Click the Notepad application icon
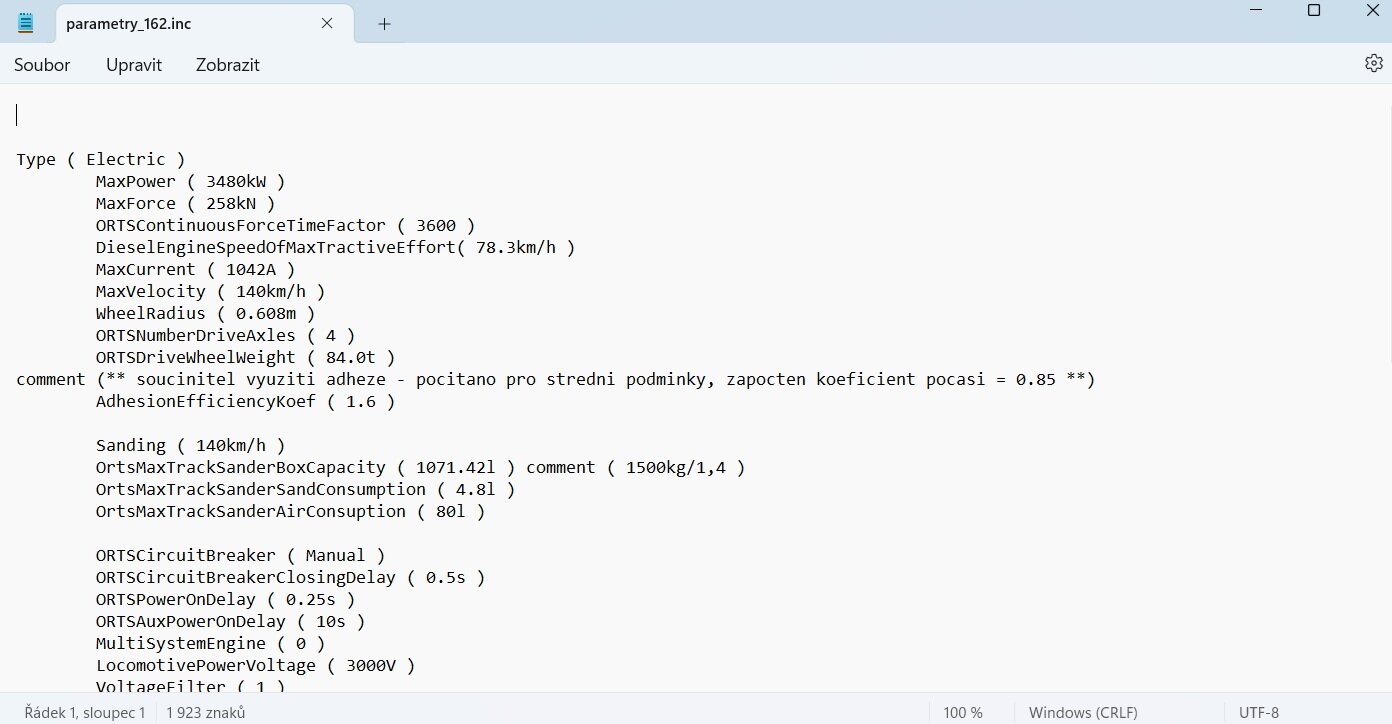Screen dimensions: 1392x724 tap(26, 22)
